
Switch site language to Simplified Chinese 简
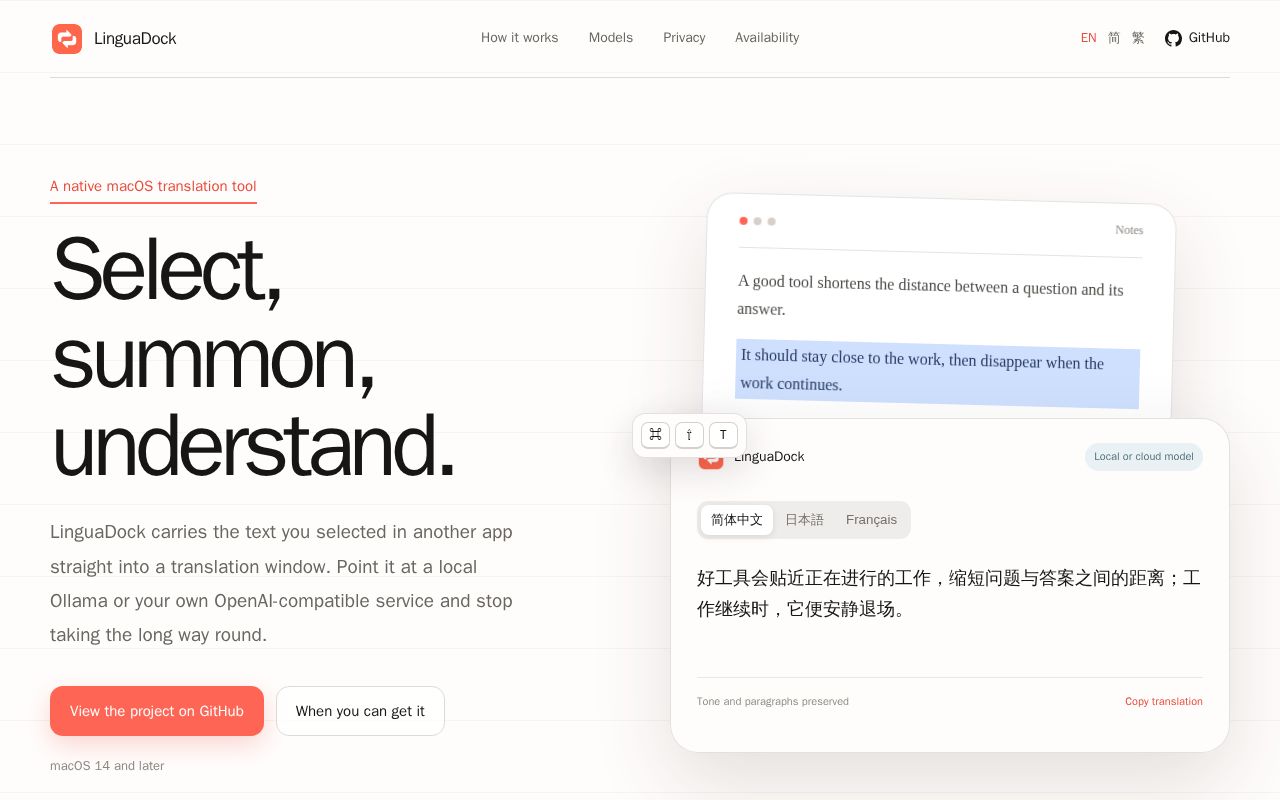coord(1114,38)
